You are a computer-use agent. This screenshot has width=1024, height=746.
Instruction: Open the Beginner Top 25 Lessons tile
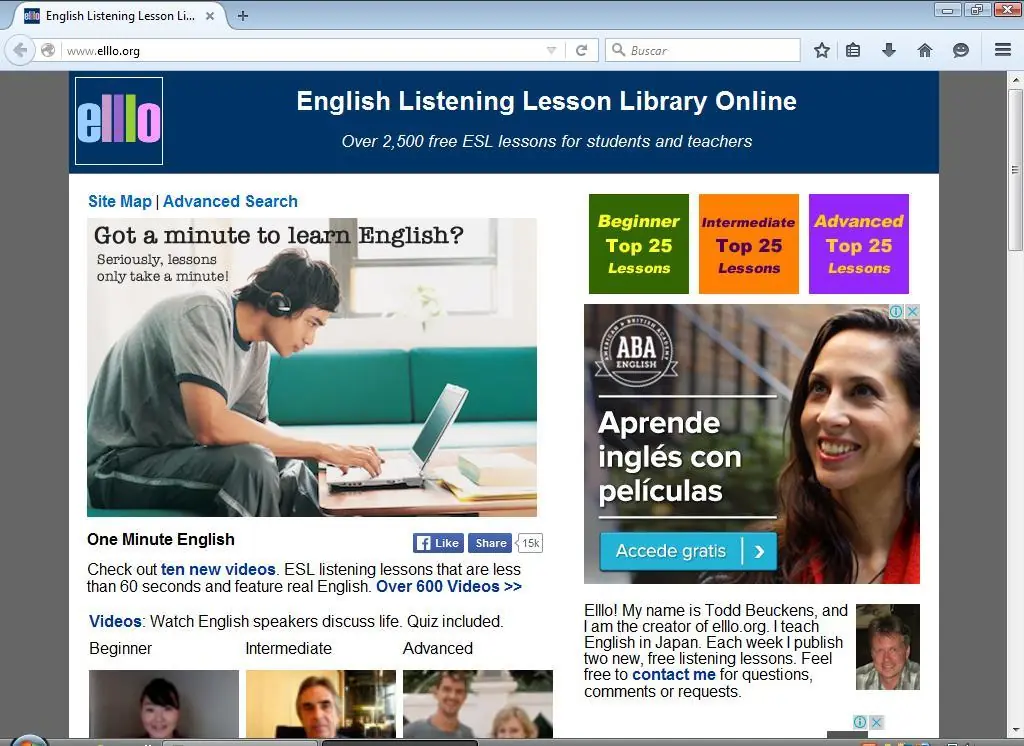[639, 244]
